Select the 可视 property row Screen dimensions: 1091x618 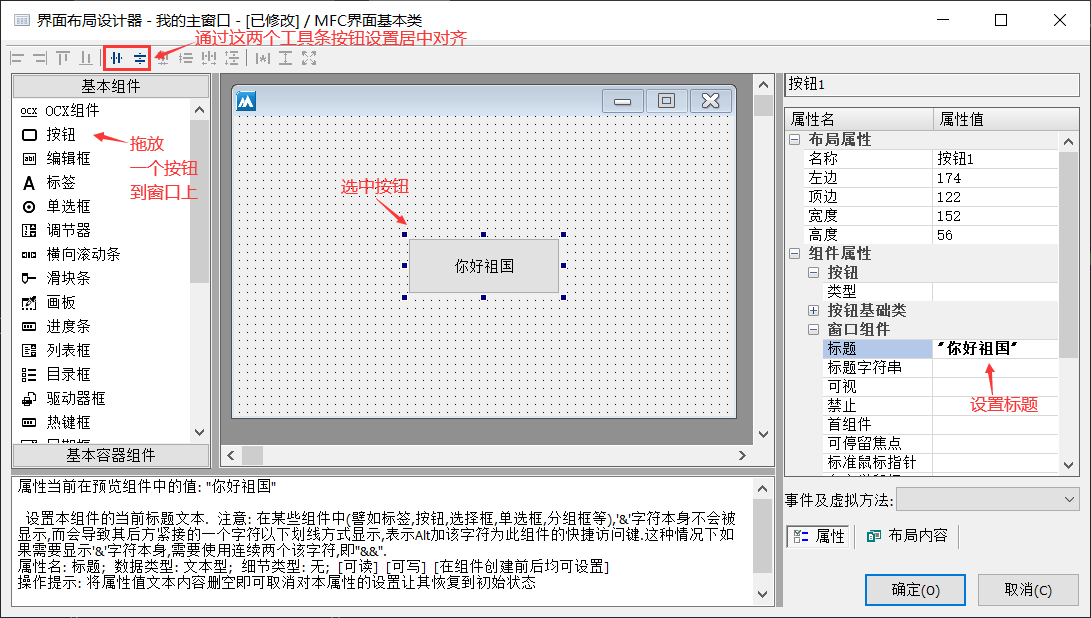(940, 387)
